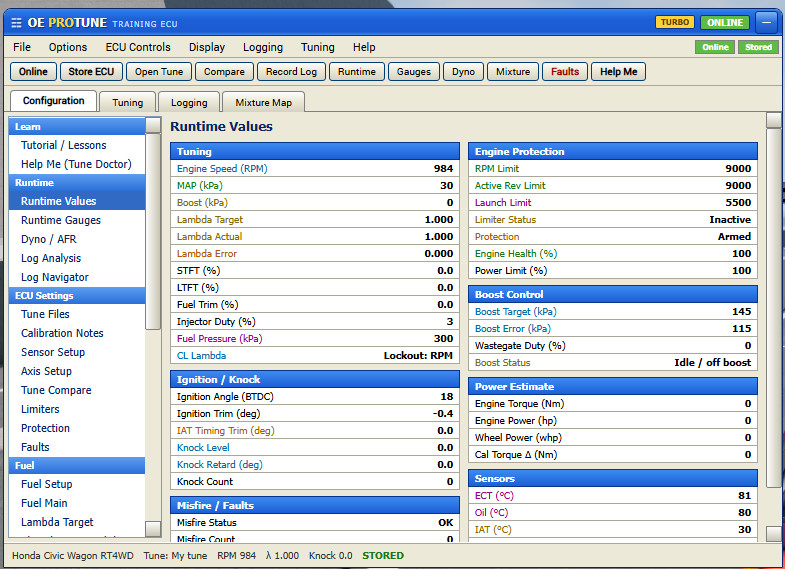Click the Open Tune button
785x569 pixels.
(x=159, y=72)
